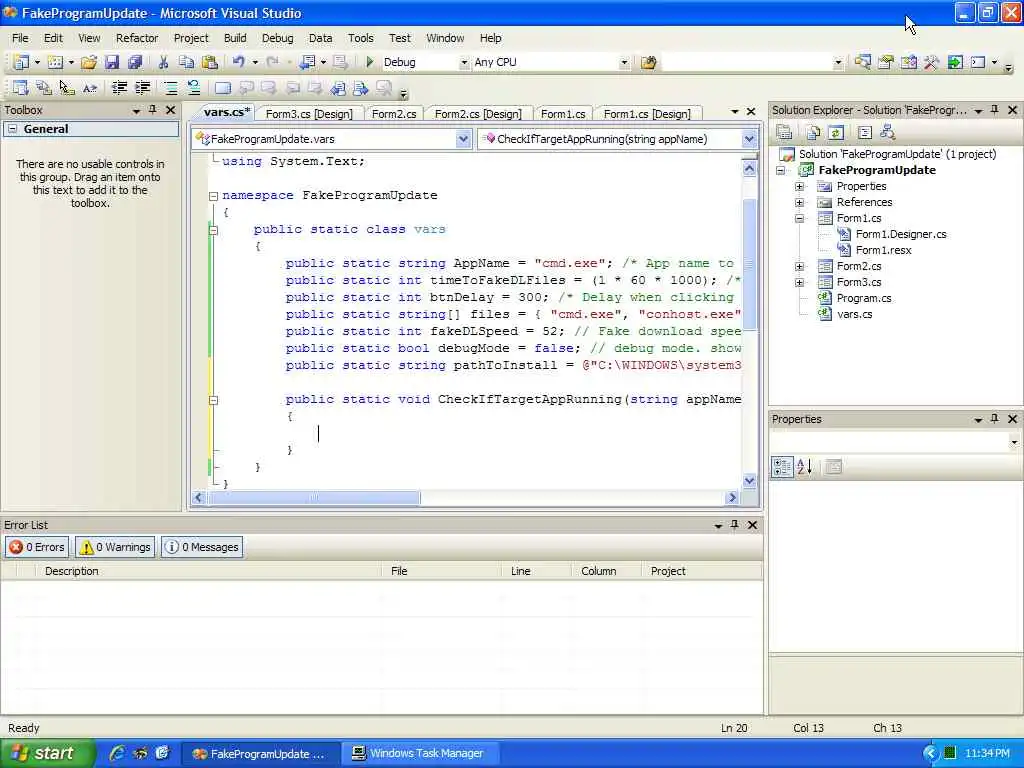
Task: Toggle a bookmark on the current line
Action: pyautogui.click(x=223, y=88)
